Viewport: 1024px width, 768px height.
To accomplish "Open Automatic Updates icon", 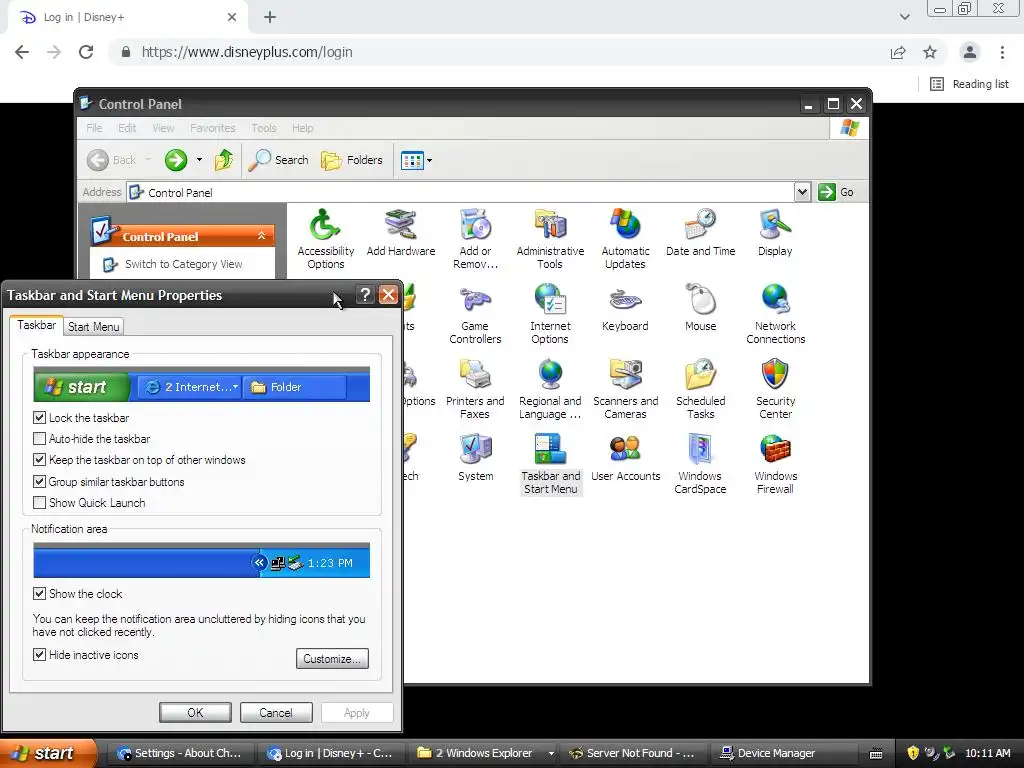I will tap(625, 239).
